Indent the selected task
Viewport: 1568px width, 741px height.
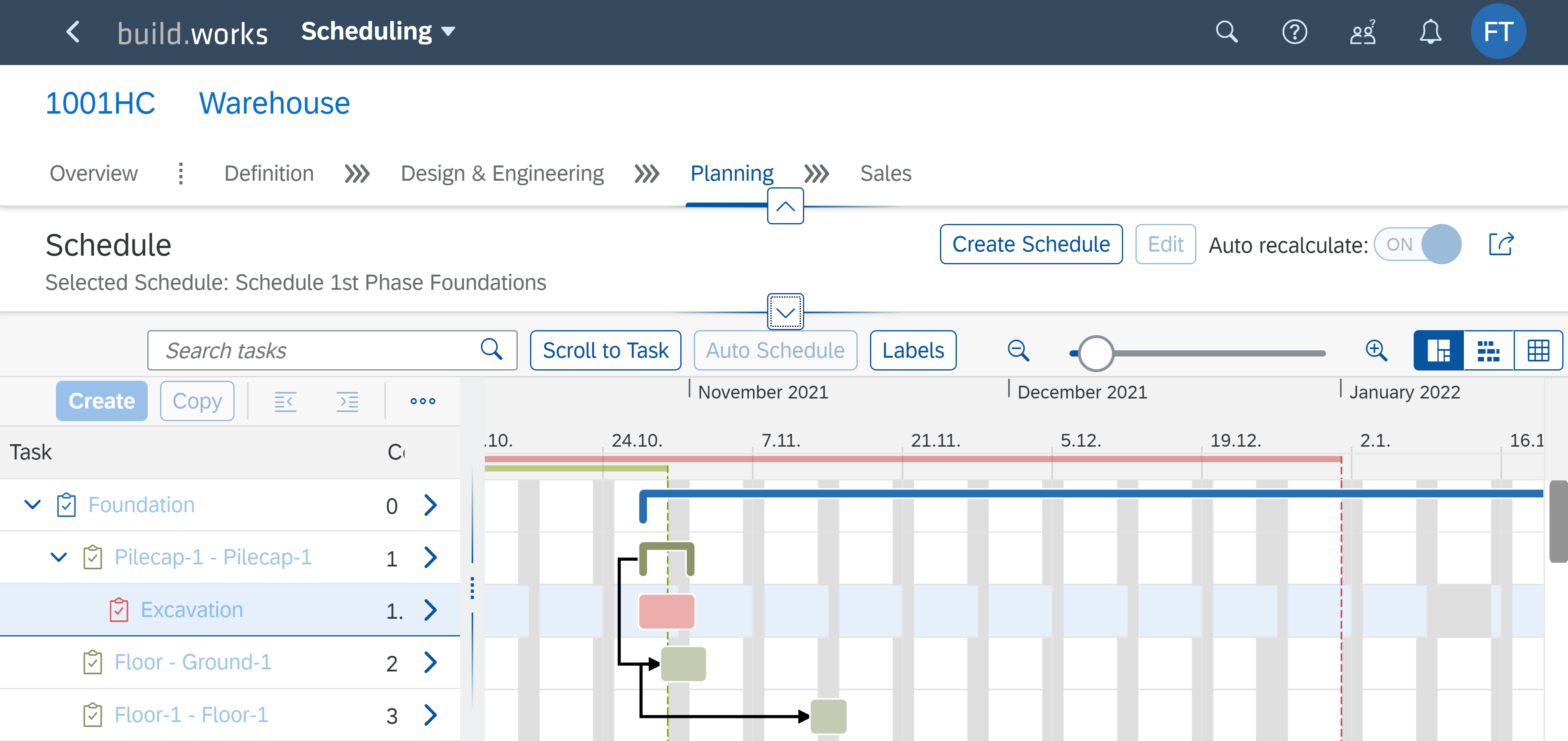click(x=348, y=401)
